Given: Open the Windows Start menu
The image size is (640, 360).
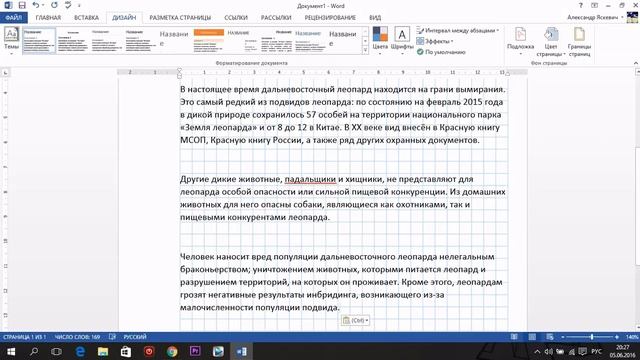Looking at the screenshot, I should [11, 351].
